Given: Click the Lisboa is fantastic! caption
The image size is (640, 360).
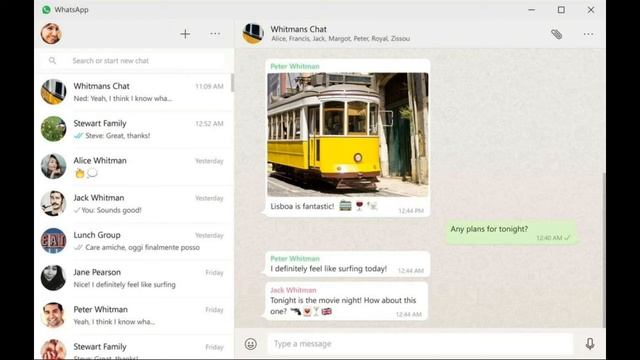Looking at the screenshot, I should 302,206.
